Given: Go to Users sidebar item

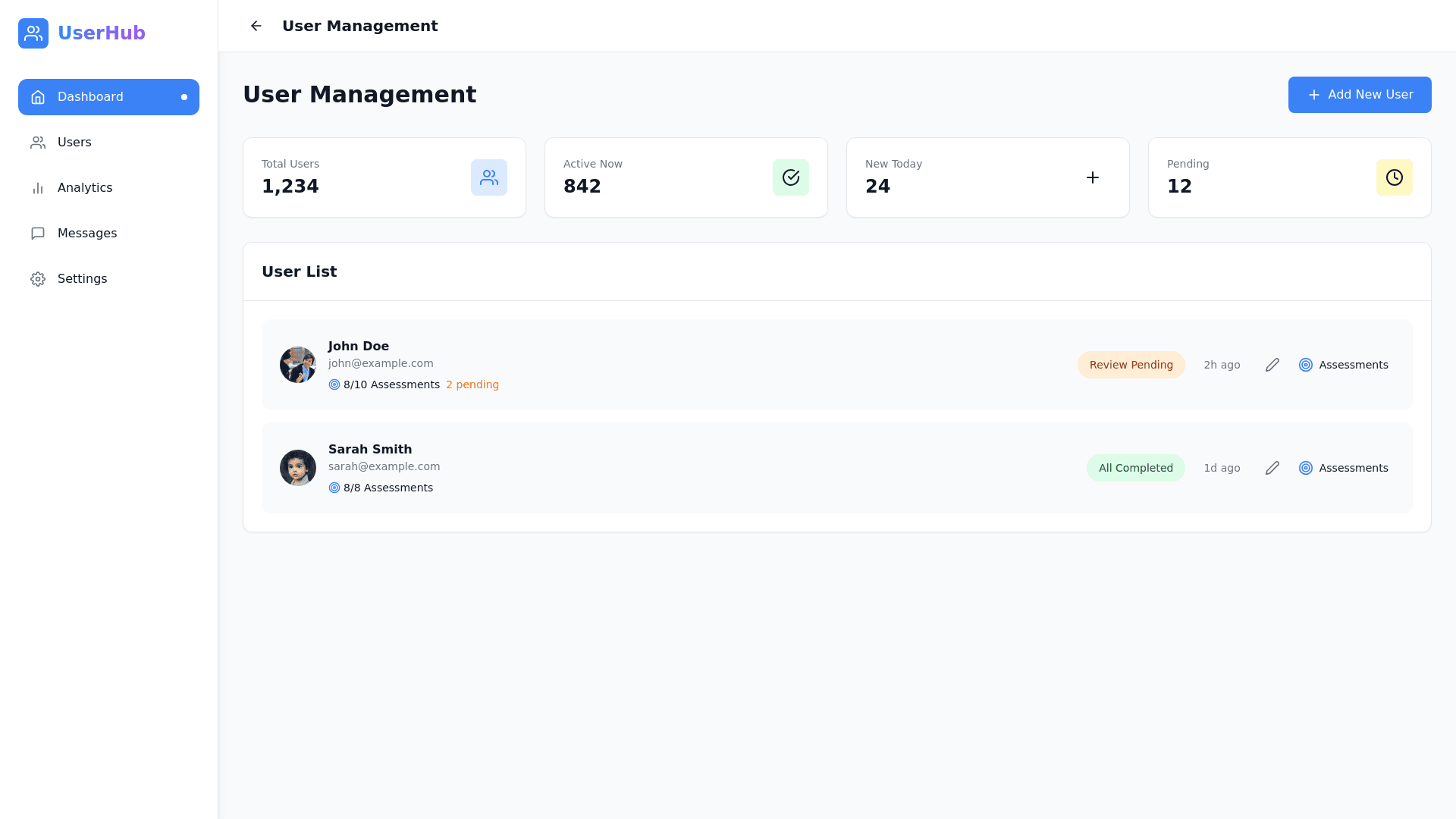Looking at the screenshot, I should tap(74, 143).
